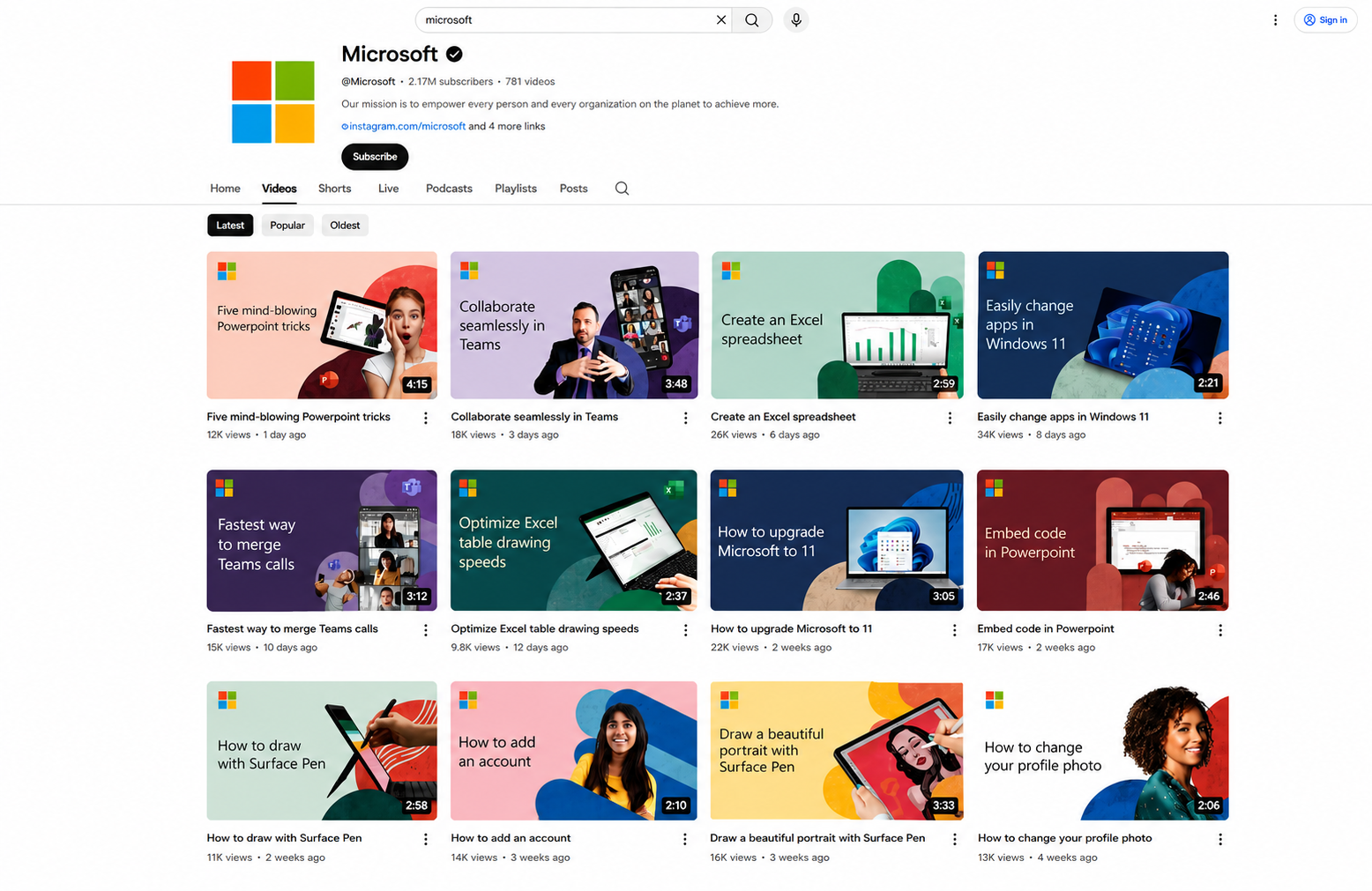Open the Playlists tab
This screenshot has height=891, width=1372.
[516, 189]
